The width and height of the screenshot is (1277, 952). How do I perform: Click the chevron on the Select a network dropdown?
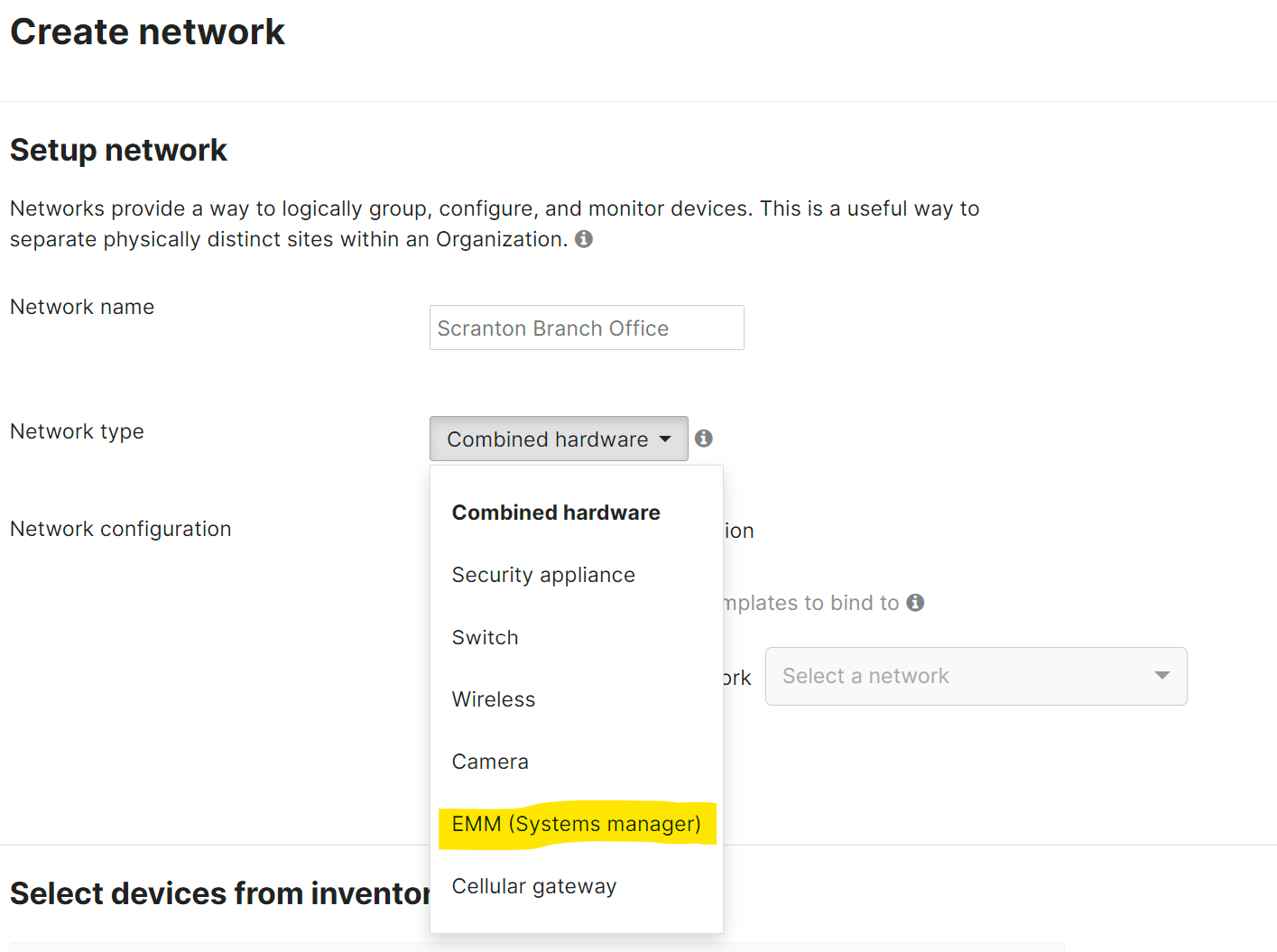(1162, 676)
